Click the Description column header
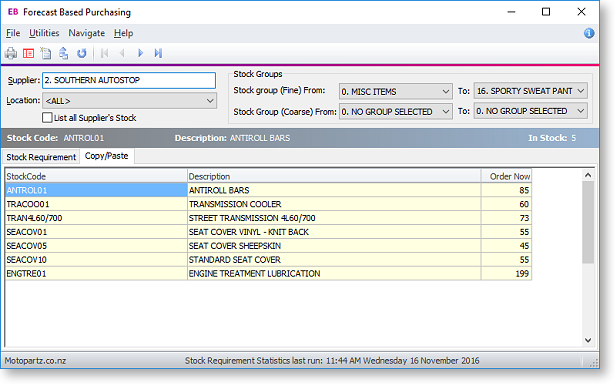The height and width of the screenshot is (384, 615). (x=334, y=176)
